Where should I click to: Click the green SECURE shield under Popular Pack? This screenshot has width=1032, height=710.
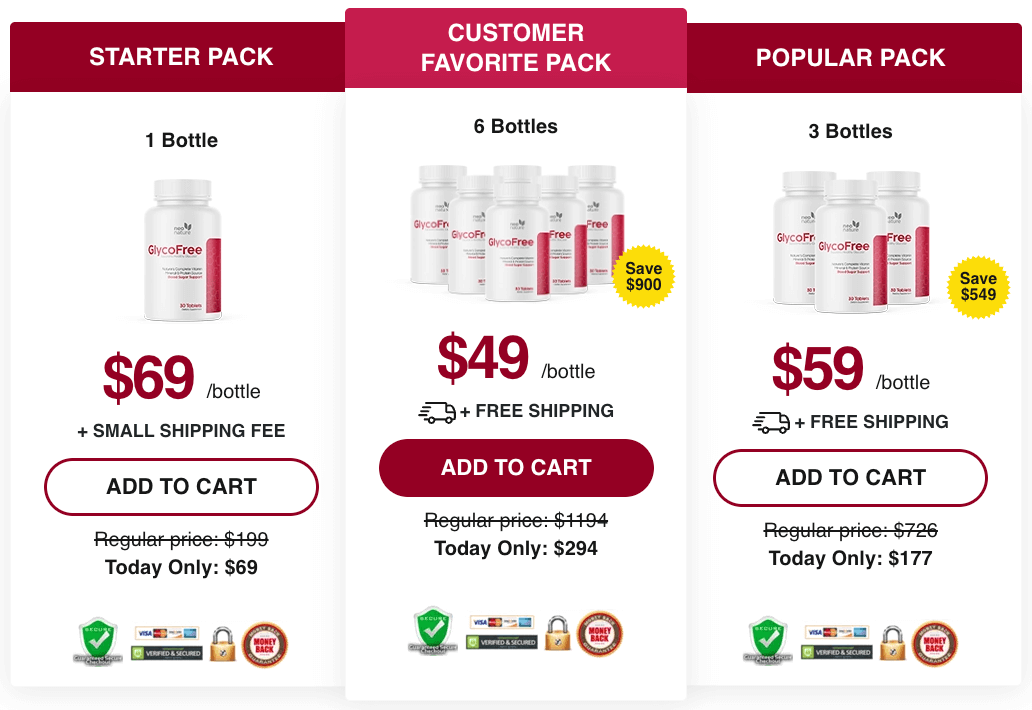[767, 640]
